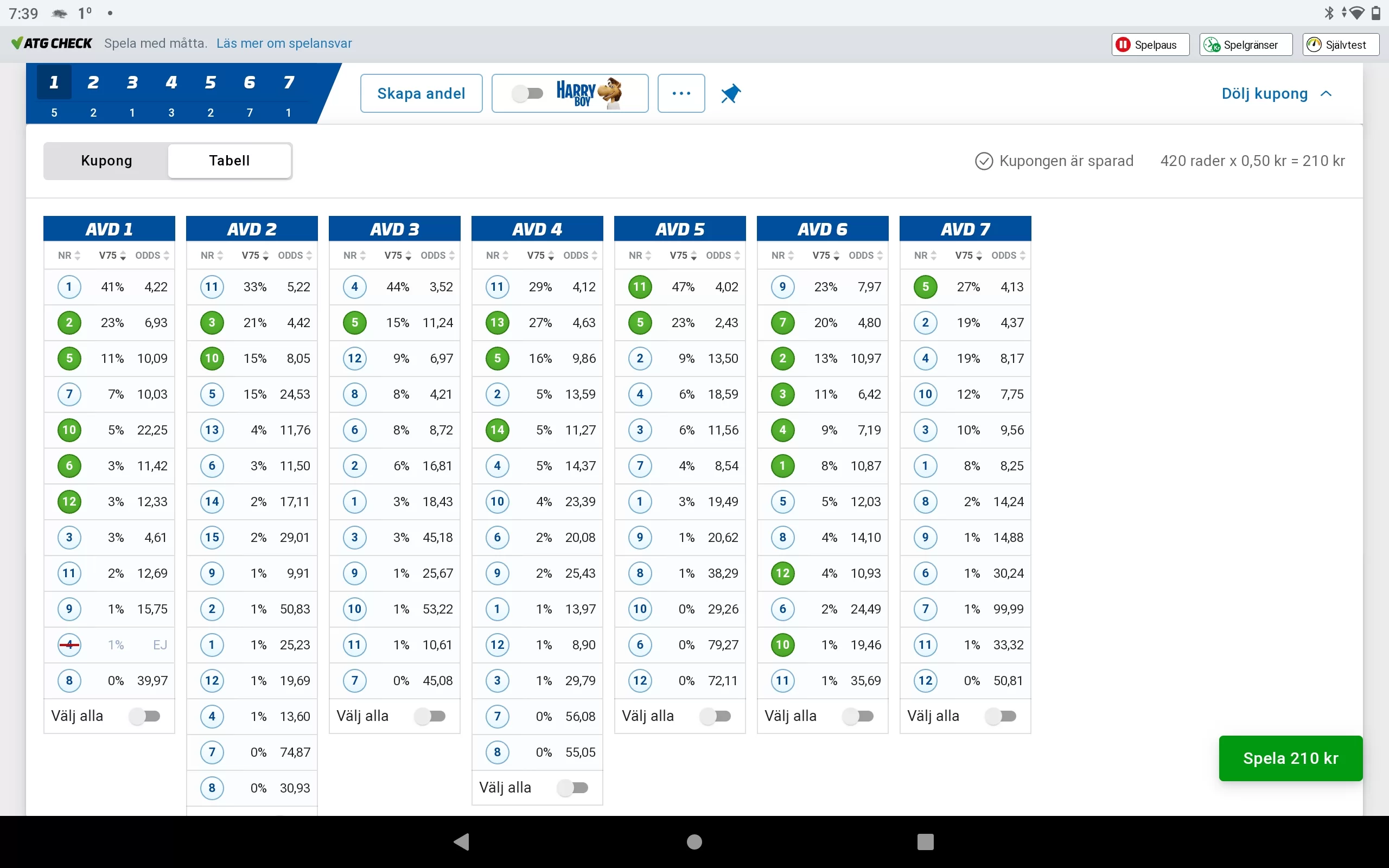Viewport: 1389px width, 868px height.
Task: Enable Välj alla for AVD 1
Action: point(144,716)
